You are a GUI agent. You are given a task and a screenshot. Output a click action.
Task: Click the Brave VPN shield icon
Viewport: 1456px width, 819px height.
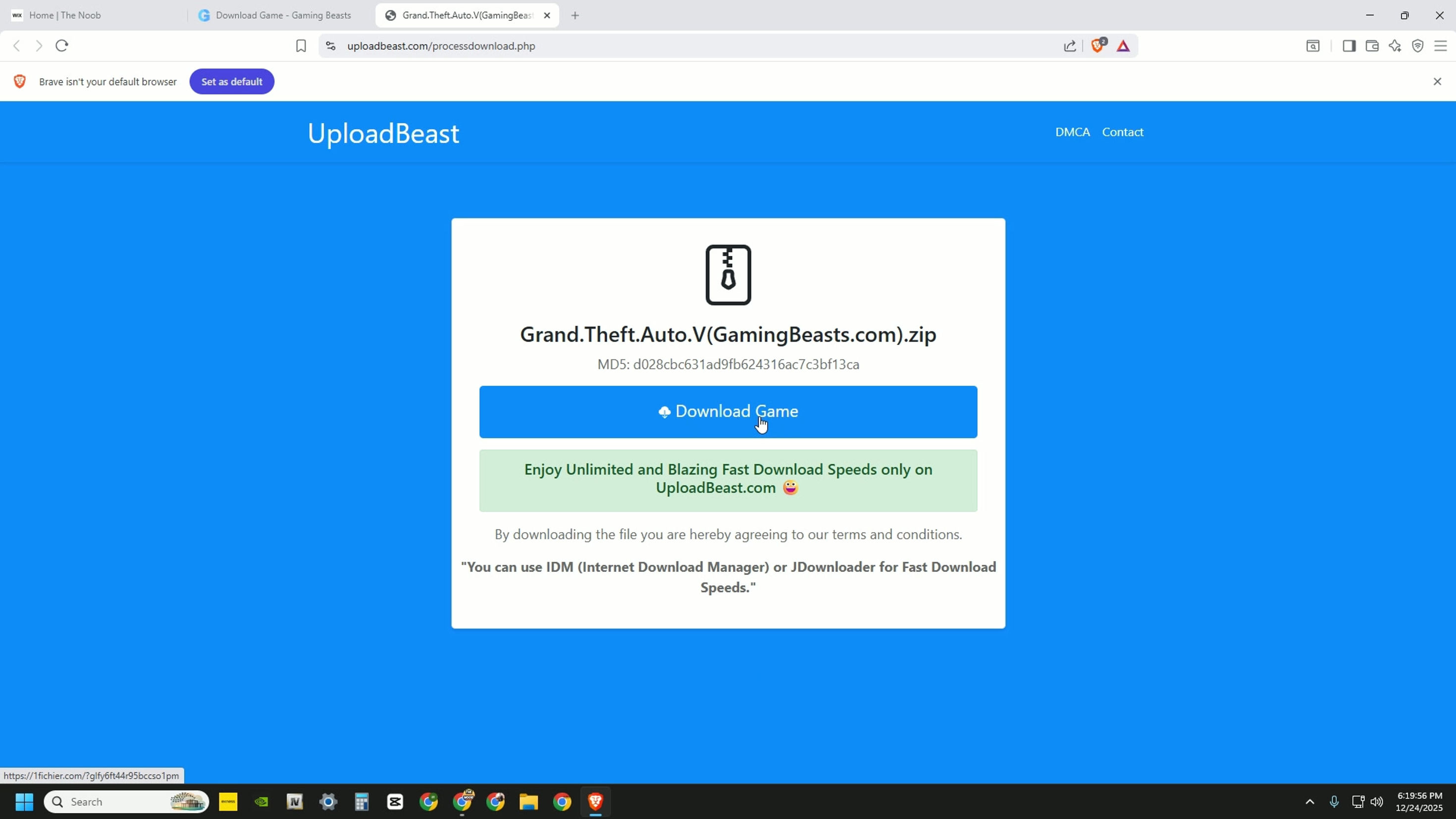tap(1417, 46)
